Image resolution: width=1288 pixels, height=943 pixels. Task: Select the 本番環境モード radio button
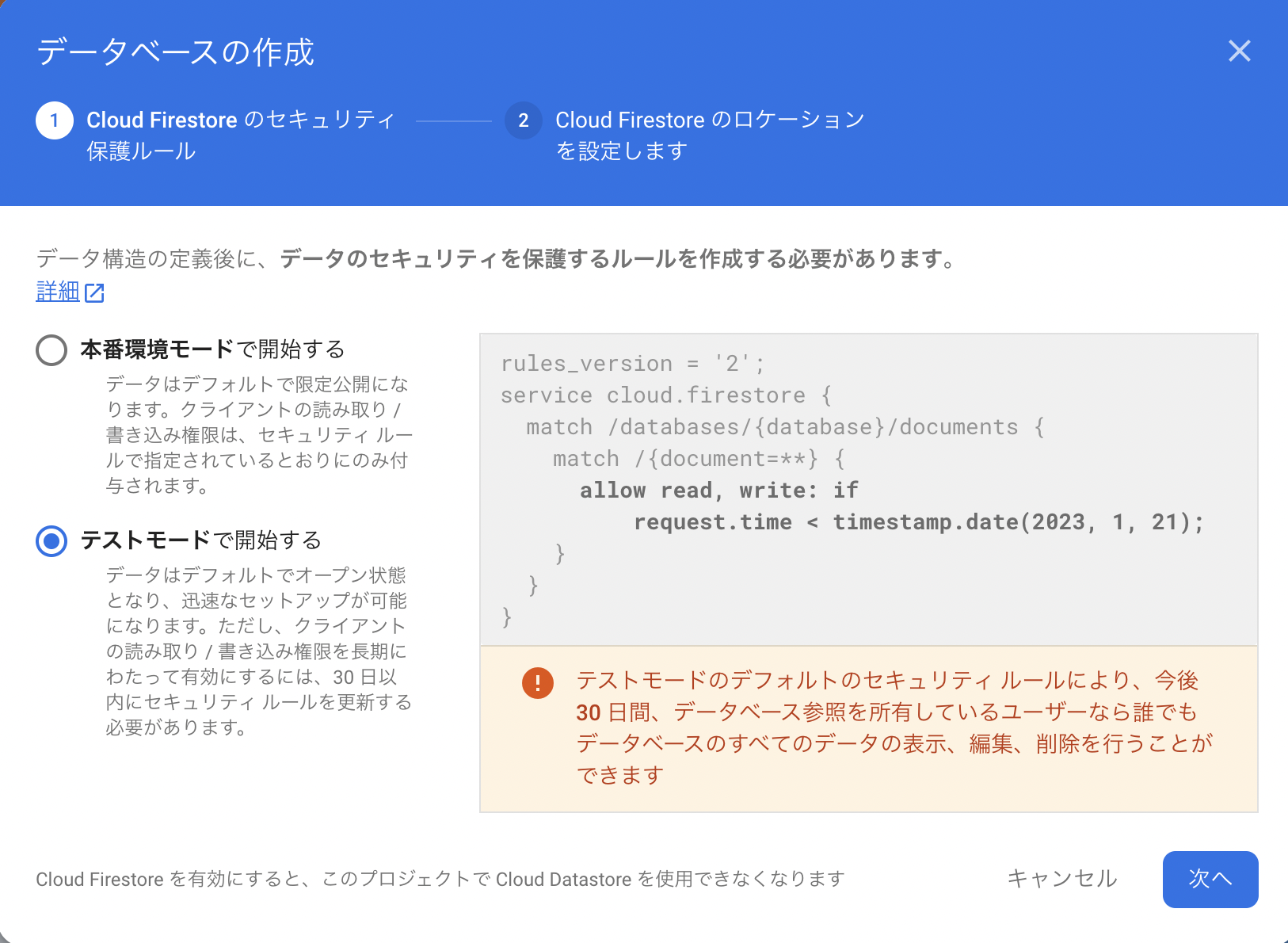pos(51,350)
